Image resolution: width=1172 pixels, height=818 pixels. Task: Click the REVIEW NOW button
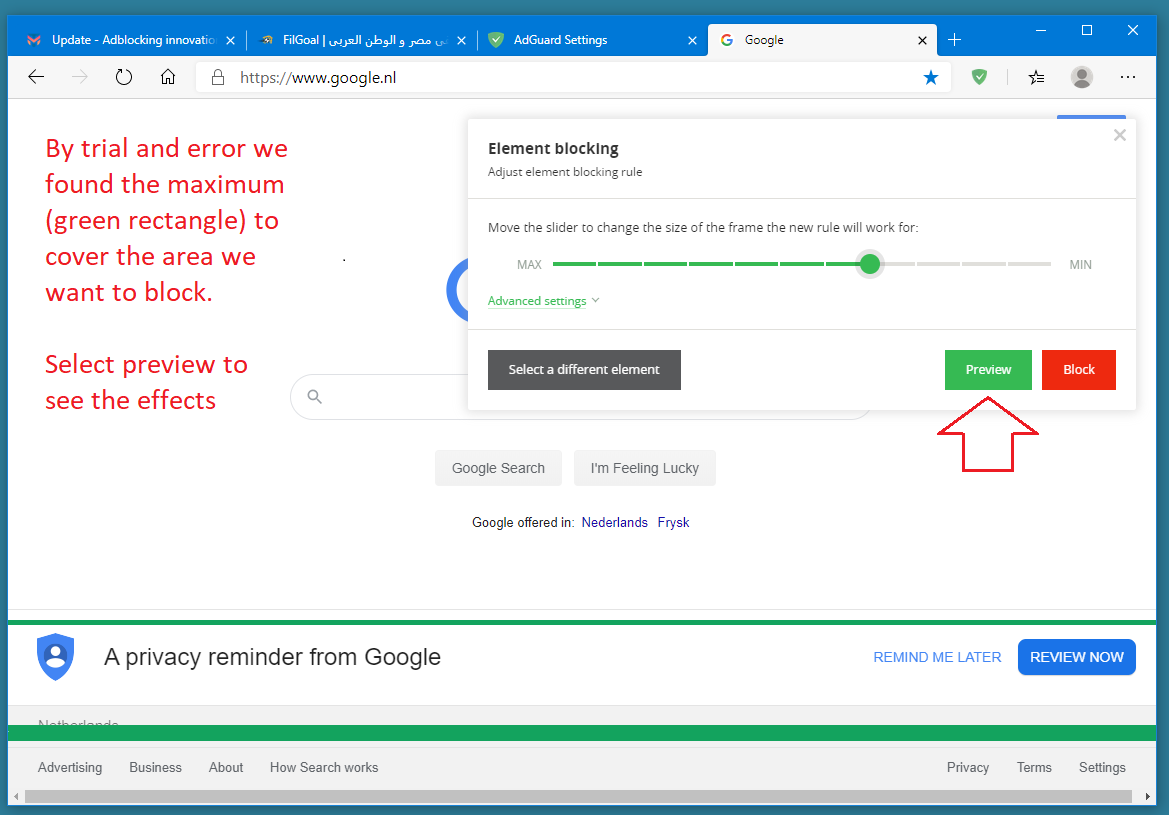pyautogui.click(x=1076, y=657)
